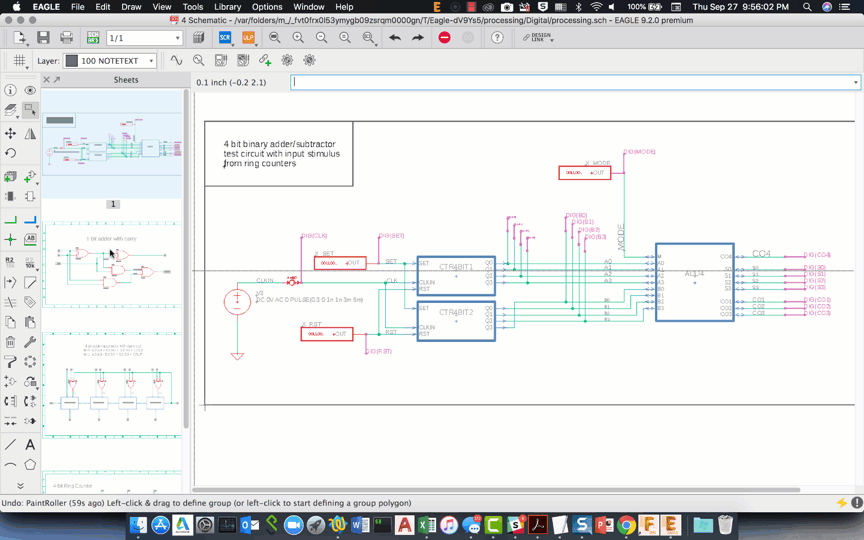Image resolution: width=864 pixels, height=540 pixels.
Task: Switch to board with SCH/BRD icon
Action: (x=93, y=38)
